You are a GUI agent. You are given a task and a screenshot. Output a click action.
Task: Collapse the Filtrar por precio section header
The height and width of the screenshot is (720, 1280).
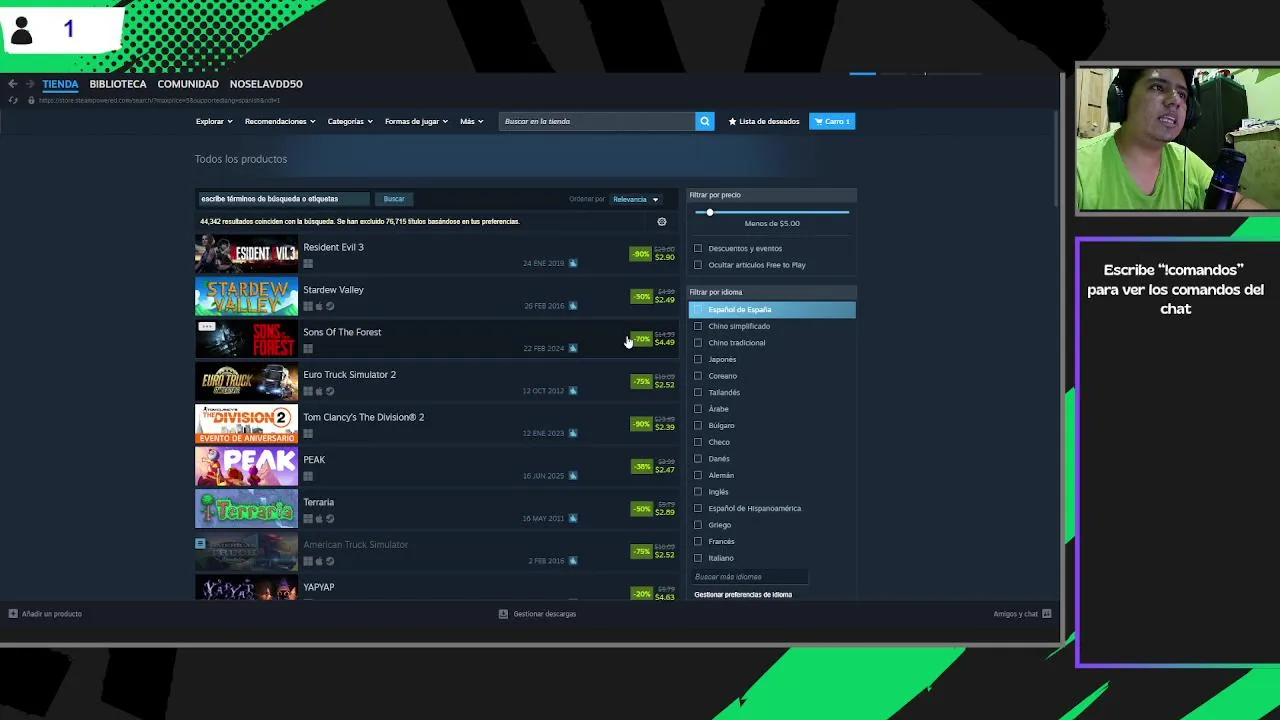772,195
